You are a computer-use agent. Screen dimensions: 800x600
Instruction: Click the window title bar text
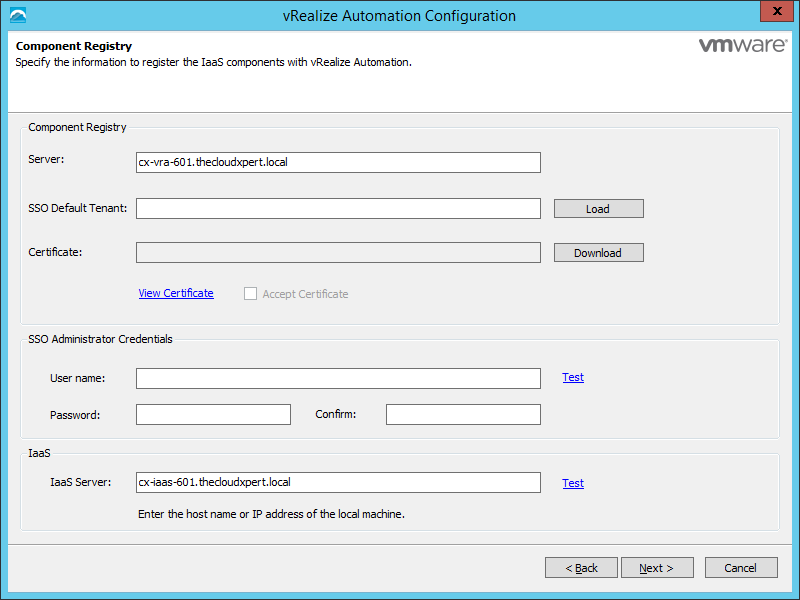click(400, 15)
